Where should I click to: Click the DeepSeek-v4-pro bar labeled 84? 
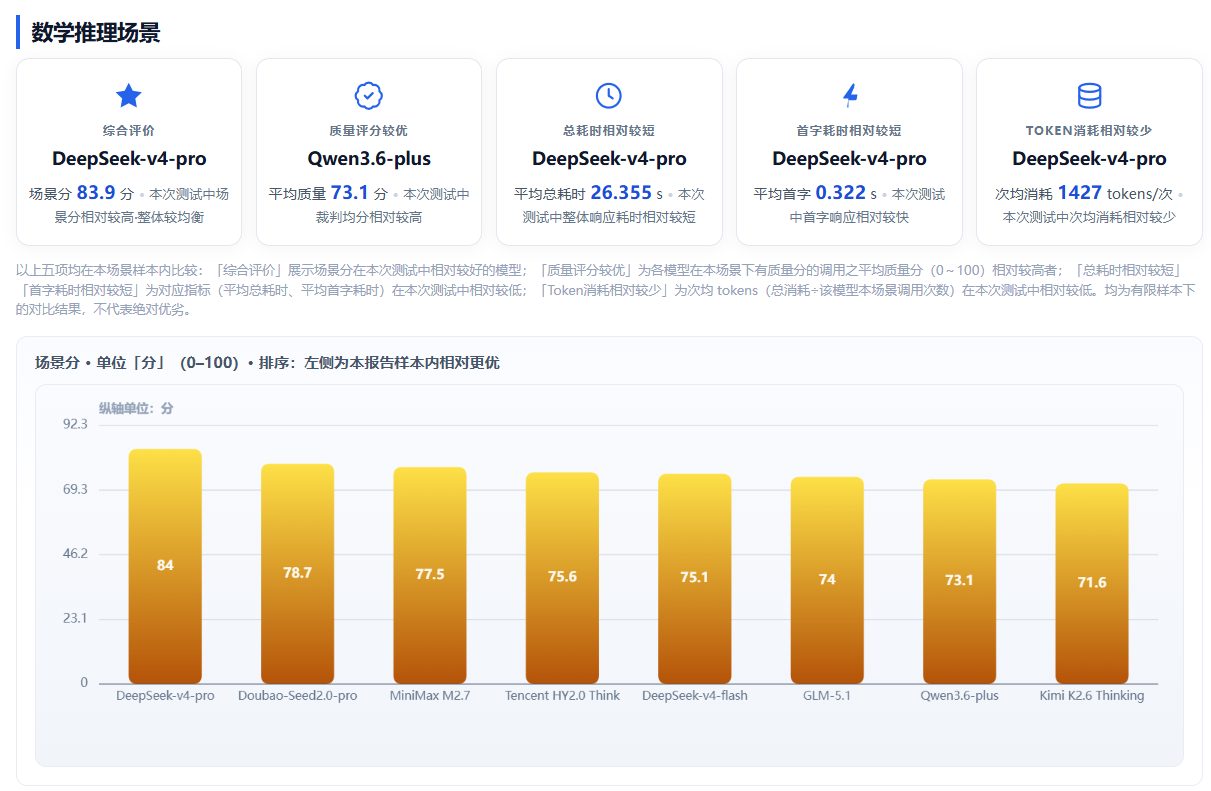(x=165, y=566)
